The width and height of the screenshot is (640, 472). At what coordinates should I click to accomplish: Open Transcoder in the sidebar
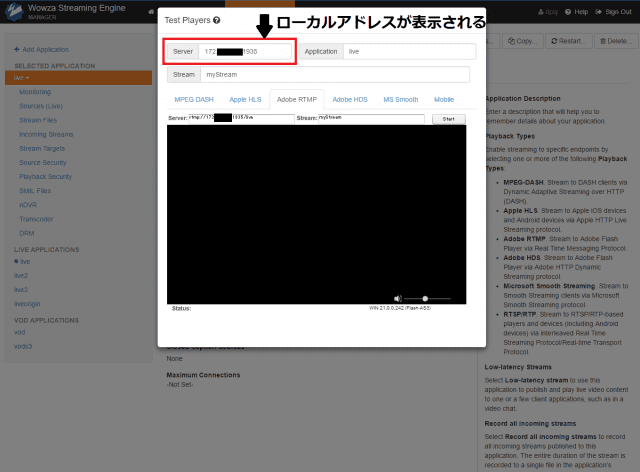36,219
